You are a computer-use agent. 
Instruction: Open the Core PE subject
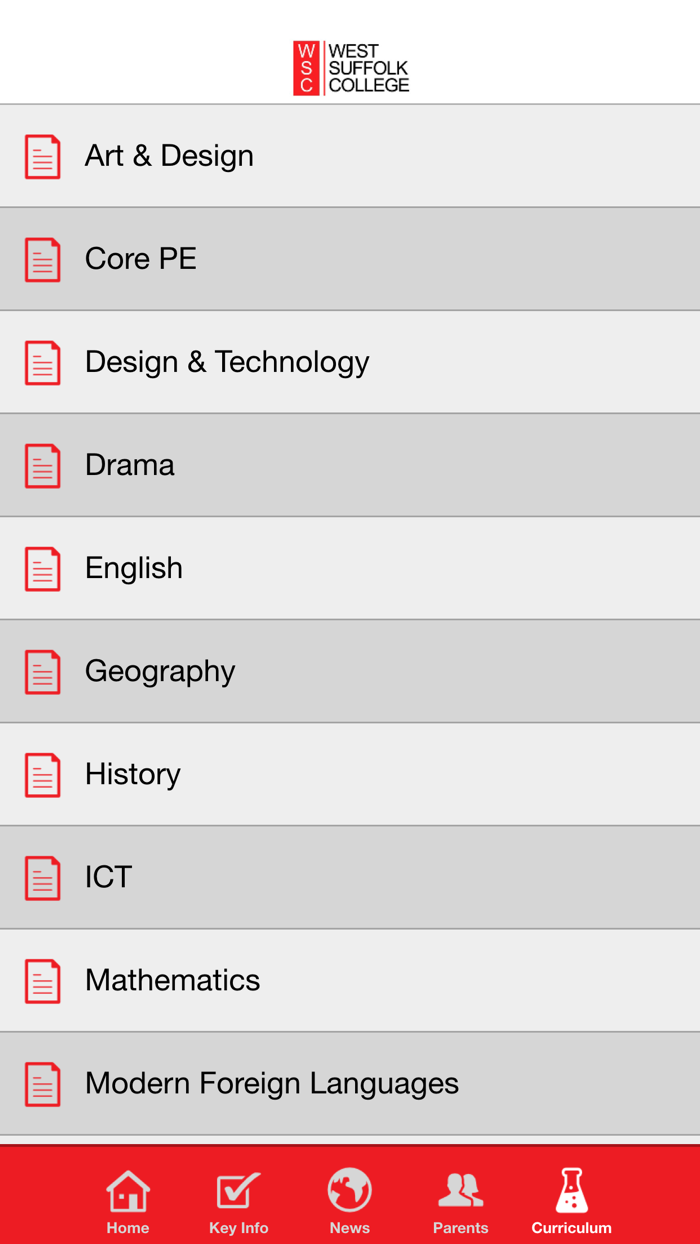(x=141, y=259)
